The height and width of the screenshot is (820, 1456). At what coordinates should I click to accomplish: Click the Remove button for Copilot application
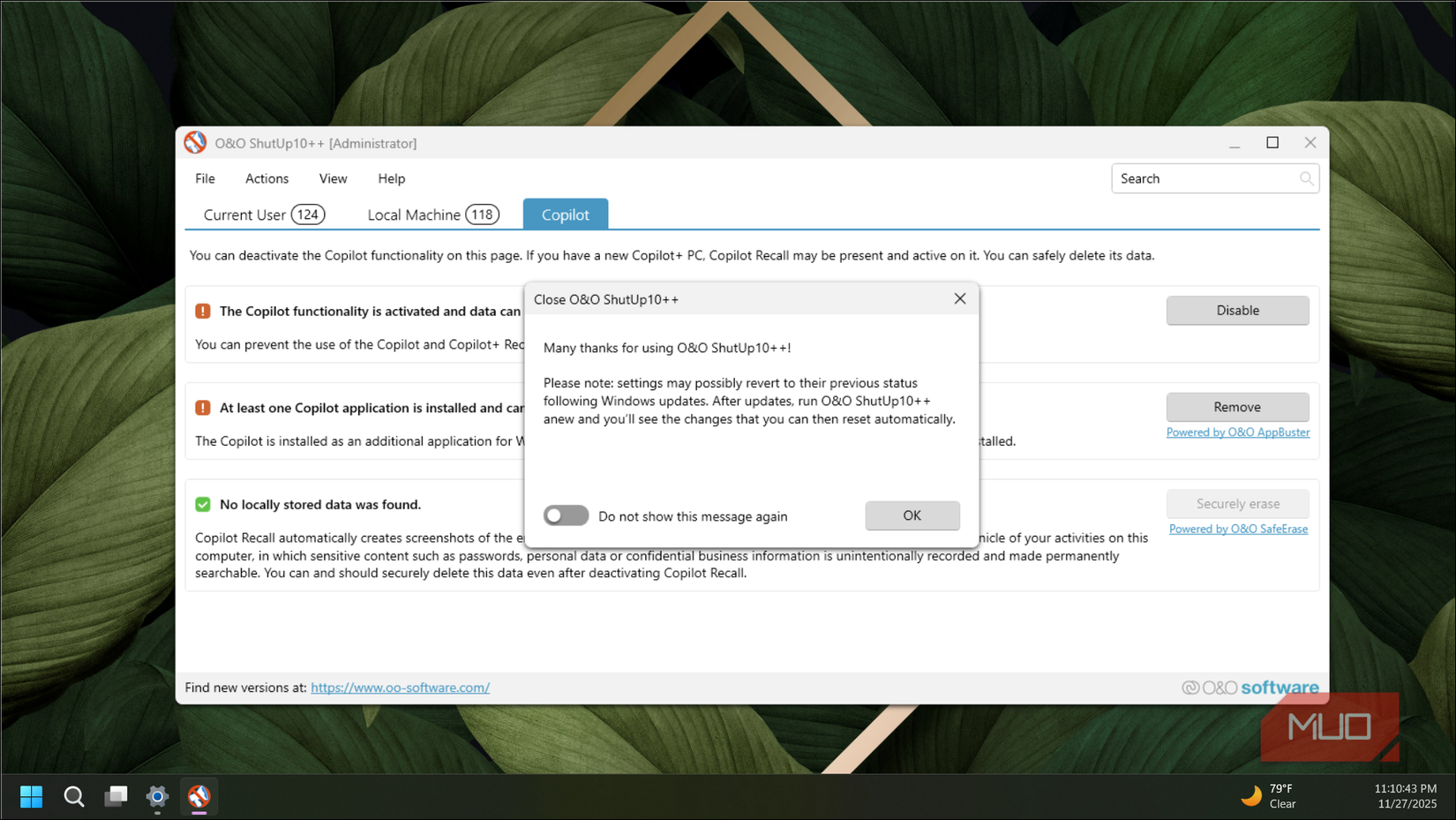tap(1238, 407)
